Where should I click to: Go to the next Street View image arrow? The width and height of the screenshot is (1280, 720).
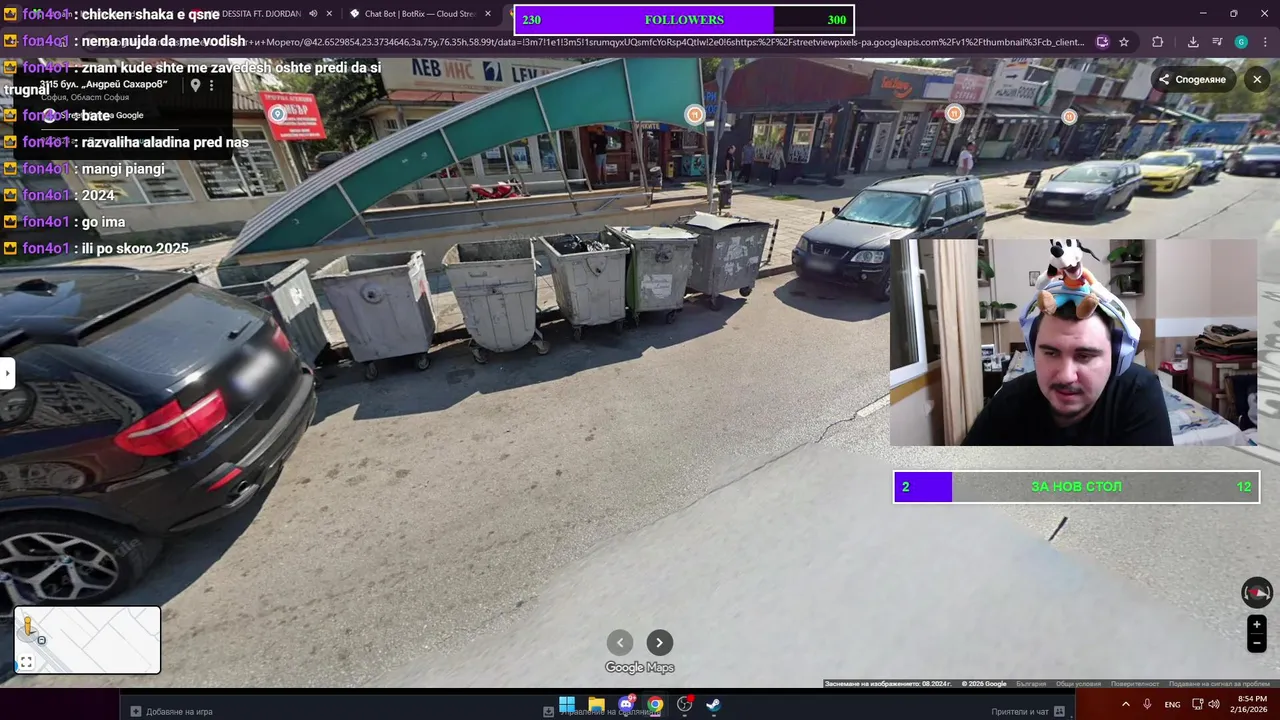coord(659,643)
